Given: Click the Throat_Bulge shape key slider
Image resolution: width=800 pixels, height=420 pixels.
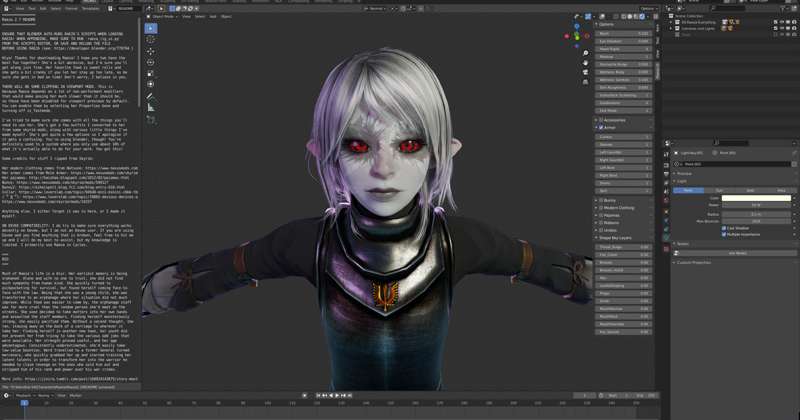Looking at the screenshot, I should [623, 247].
